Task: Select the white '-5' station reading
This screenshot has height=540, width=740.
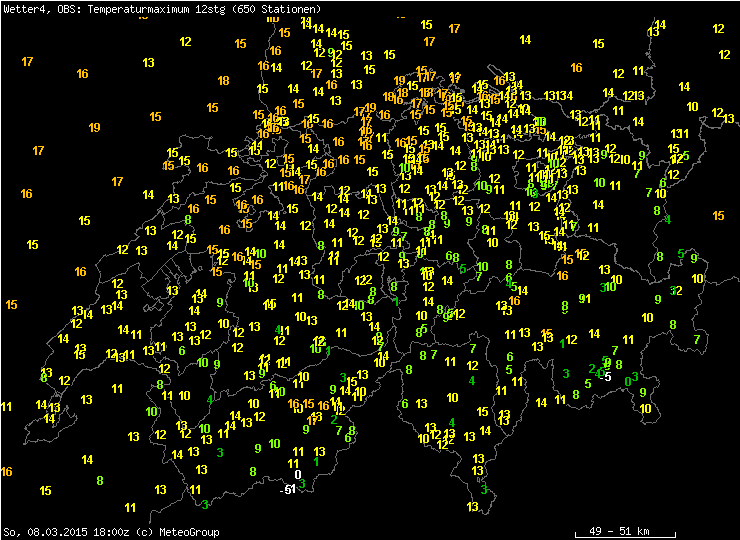Action: click(x=606, y=376)
